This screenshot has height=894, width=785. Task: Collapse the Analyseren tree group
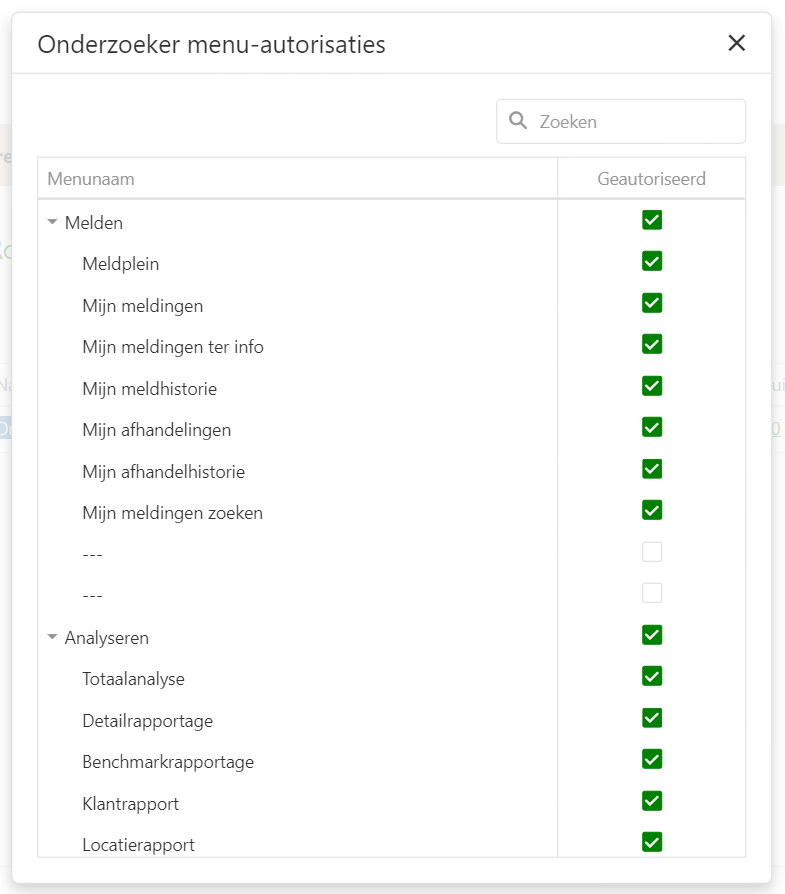pos(52,637)
